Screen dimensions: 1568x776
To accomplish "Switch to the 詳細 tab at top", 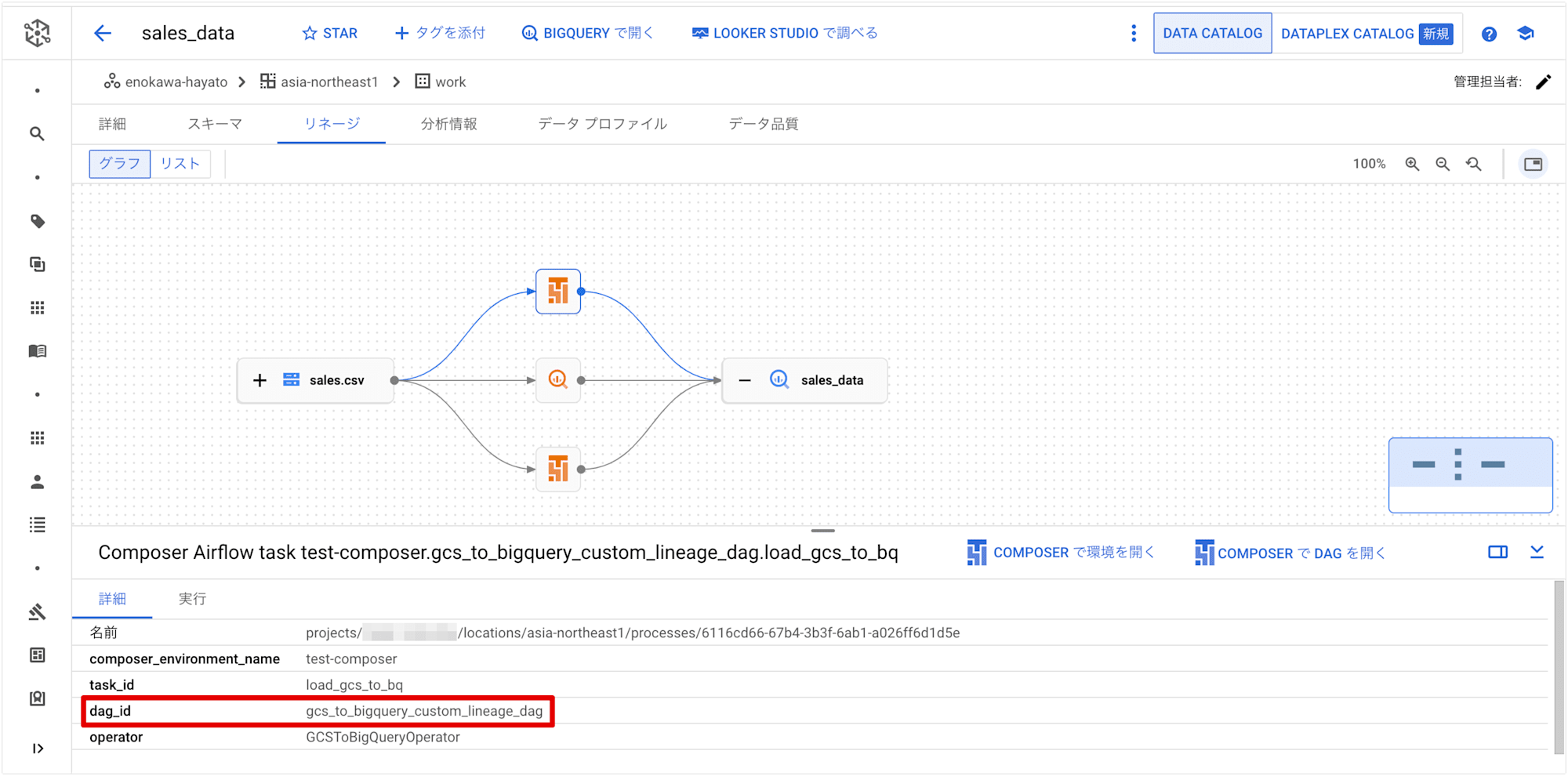I will (x=112, y=124).
